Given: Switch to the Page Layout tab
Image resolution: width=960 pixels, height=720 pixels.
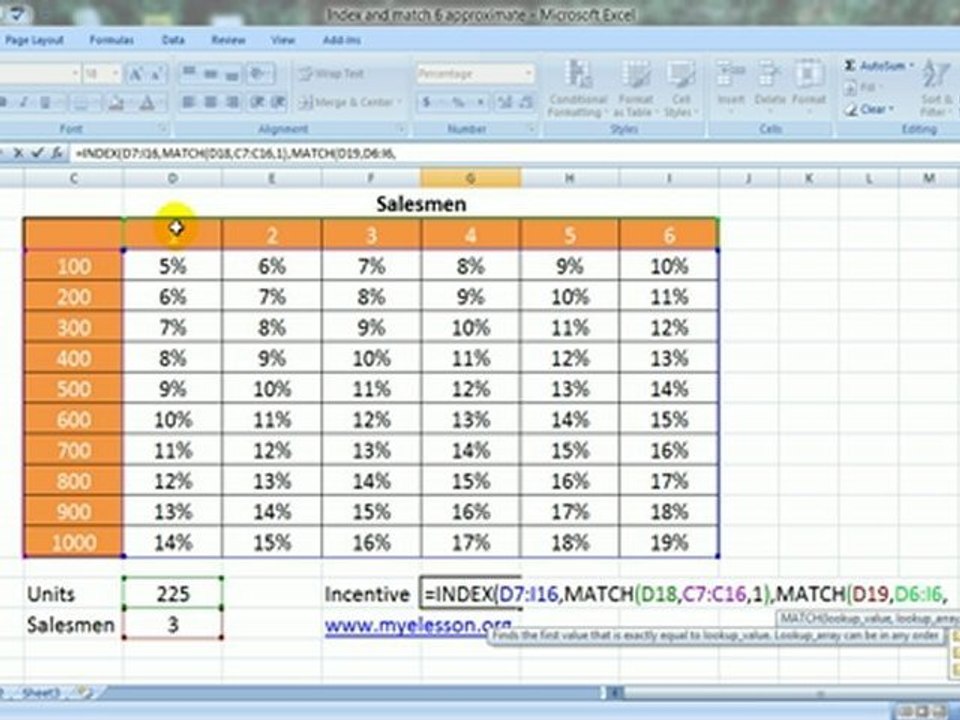Looking at the screenshot, I should pos(34,40).
